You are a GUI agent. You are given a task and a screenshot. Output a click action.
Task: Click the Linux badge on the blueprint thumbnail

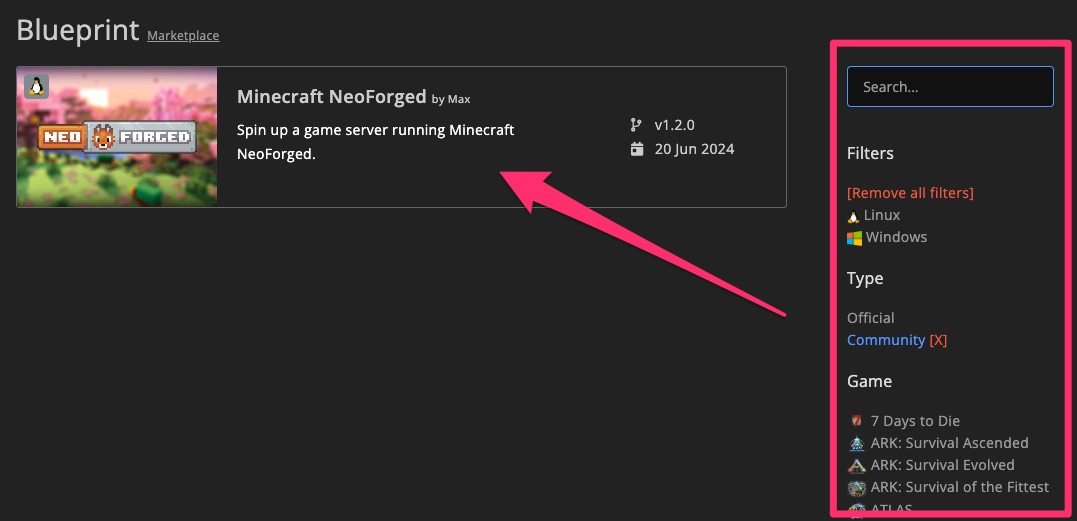click(36, 86)
